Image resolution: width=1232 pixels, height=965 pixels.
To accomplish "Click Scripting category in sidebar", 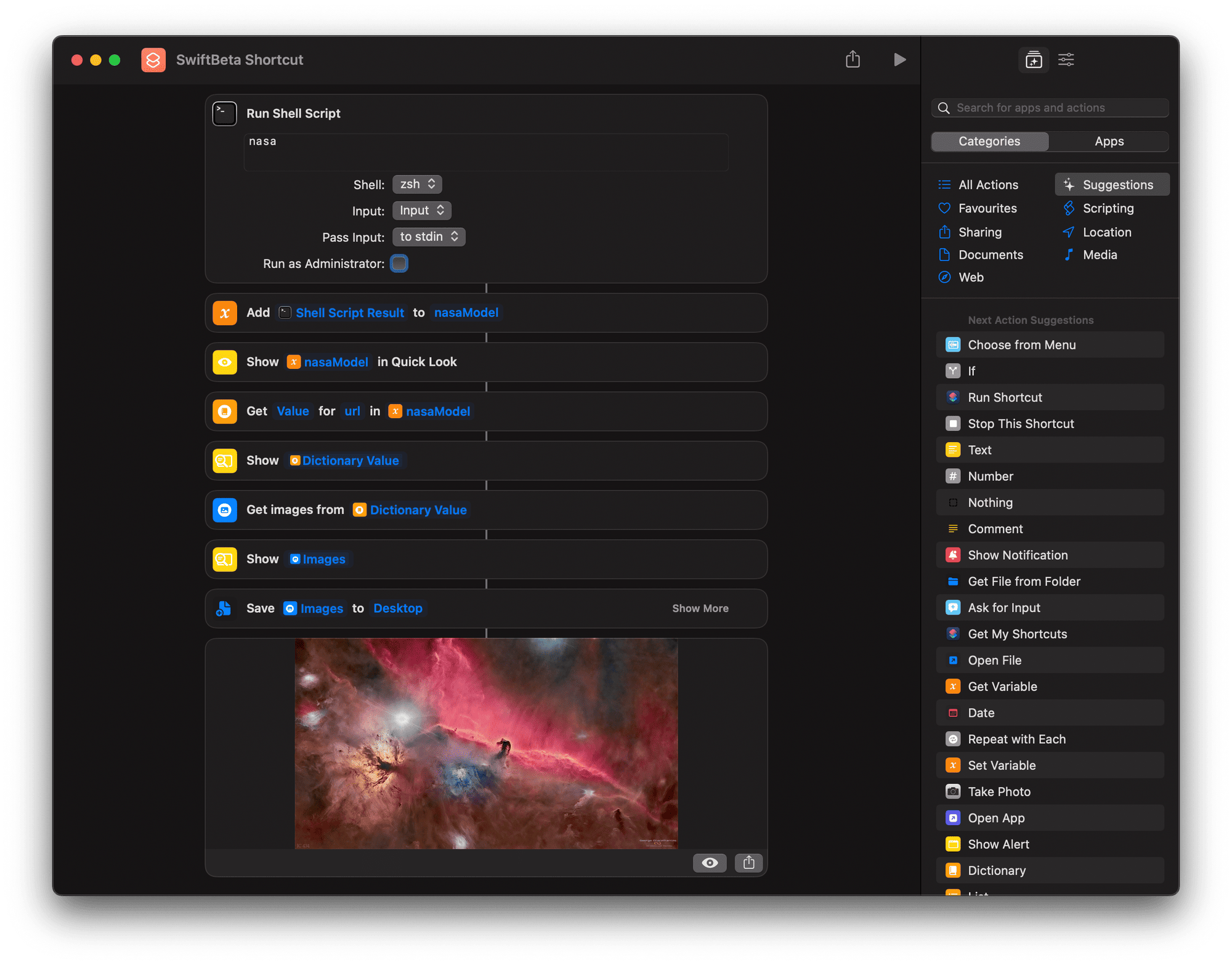I will click(1109, 208).
